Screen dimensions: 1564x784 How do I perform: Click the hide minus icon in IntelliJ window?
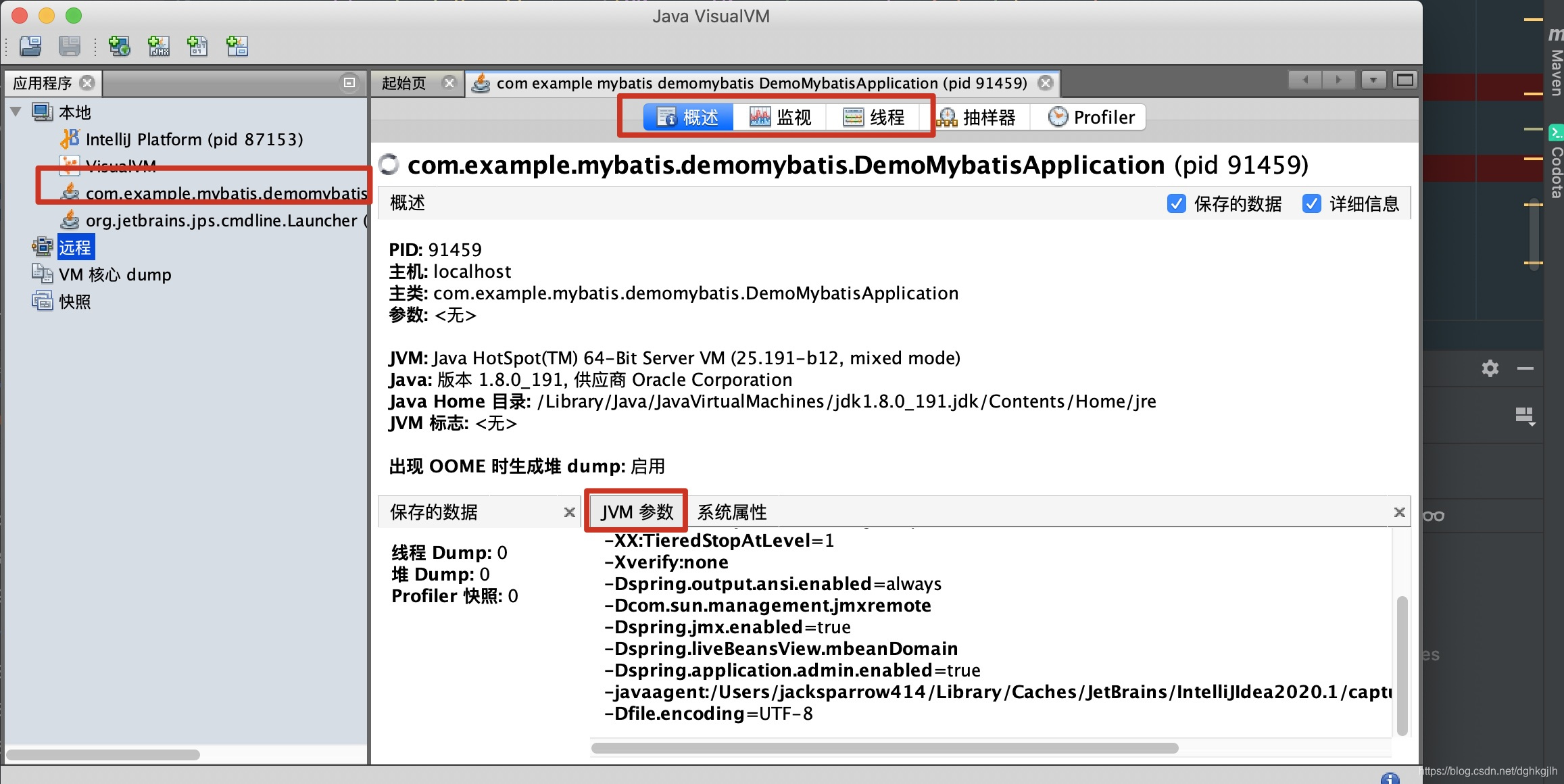1525,368
